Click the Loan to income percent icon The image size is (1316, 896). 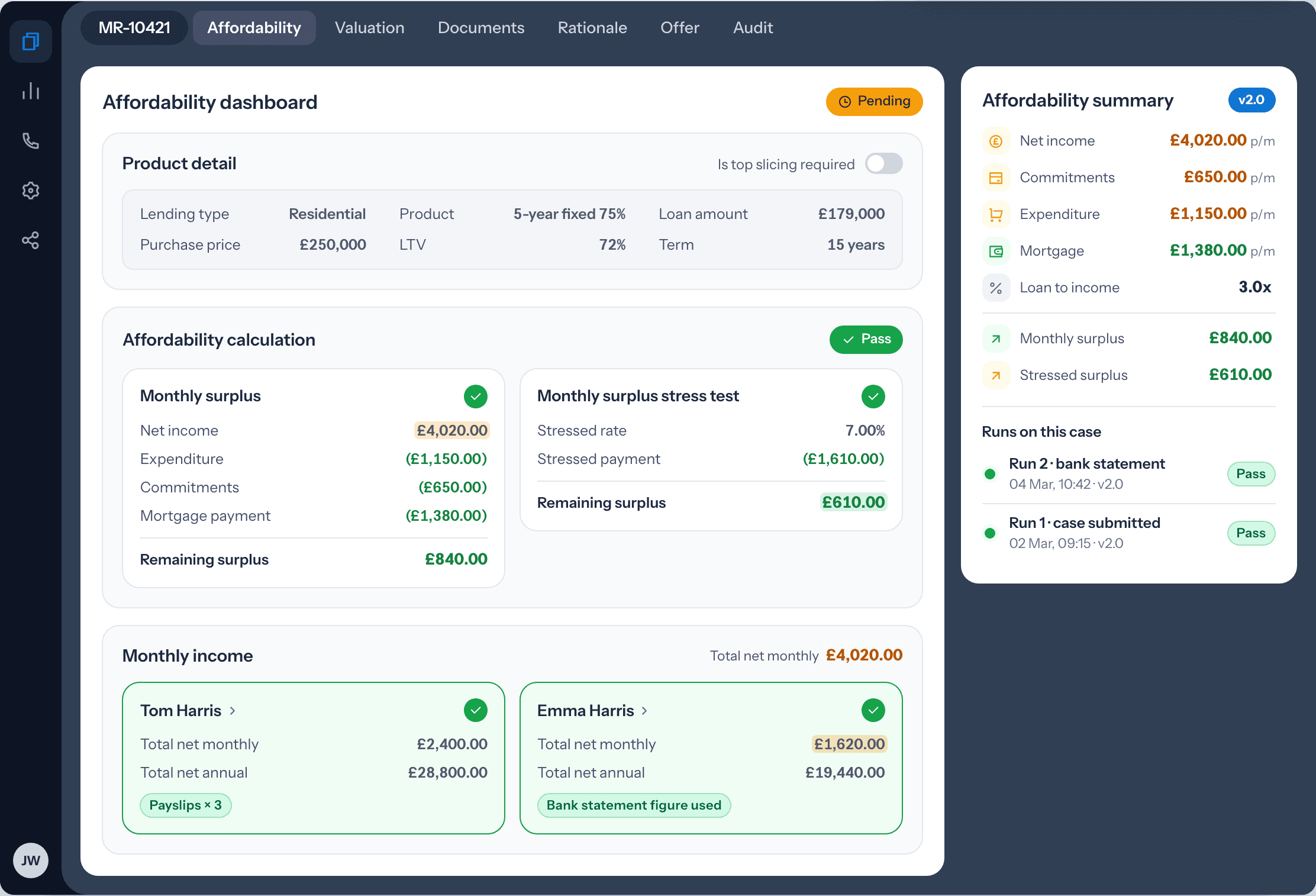tap(996, 288)
